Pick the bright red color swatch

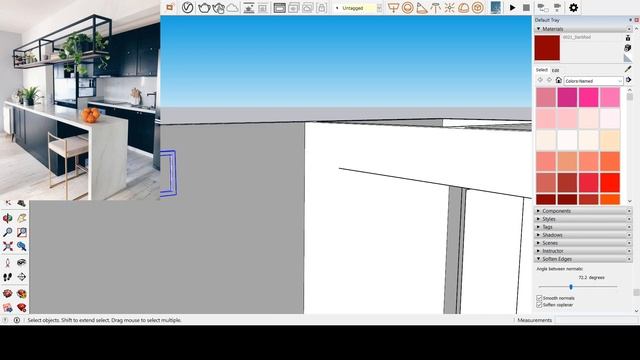point(610,182)
